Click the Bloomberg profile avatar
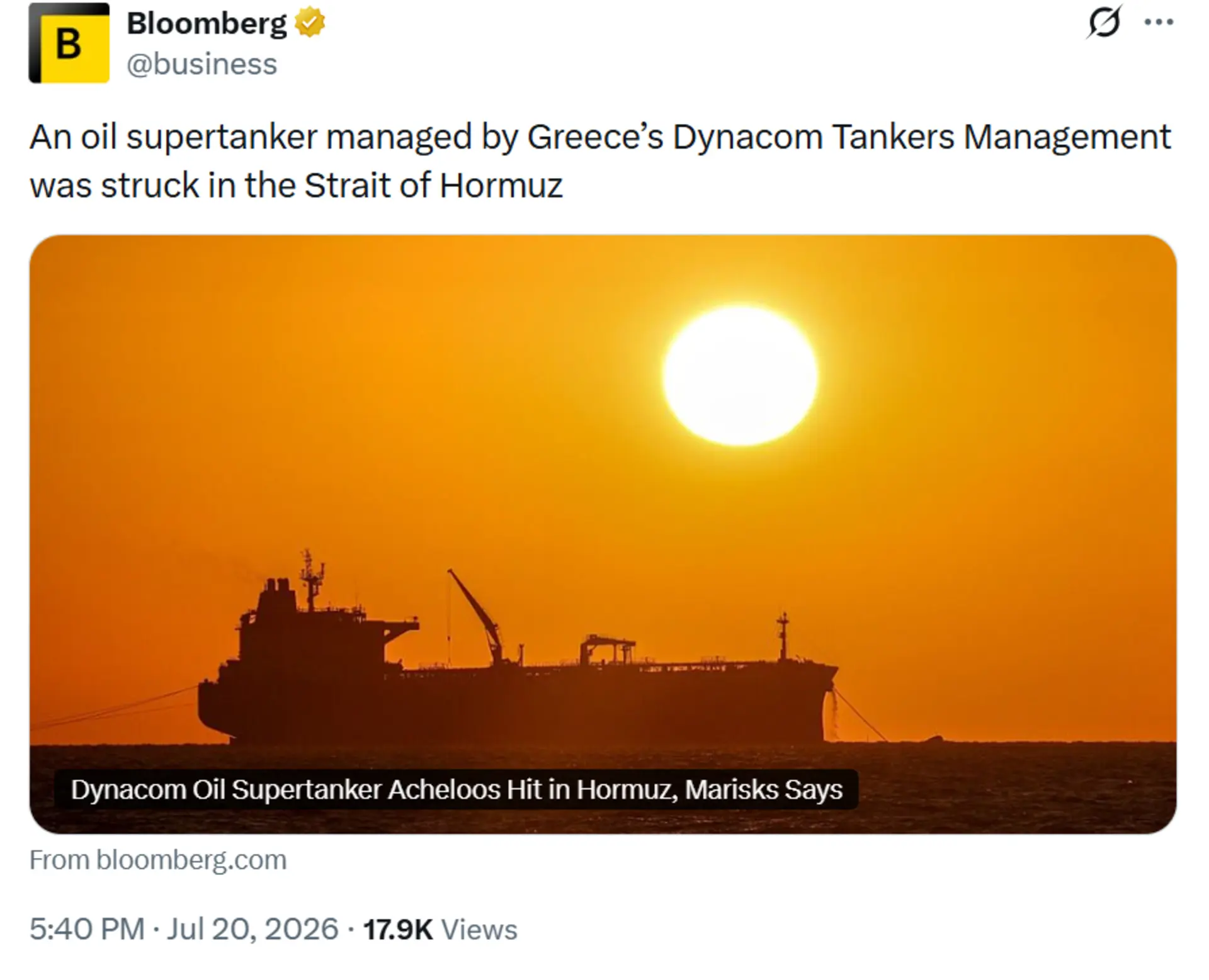 (69, 43)
